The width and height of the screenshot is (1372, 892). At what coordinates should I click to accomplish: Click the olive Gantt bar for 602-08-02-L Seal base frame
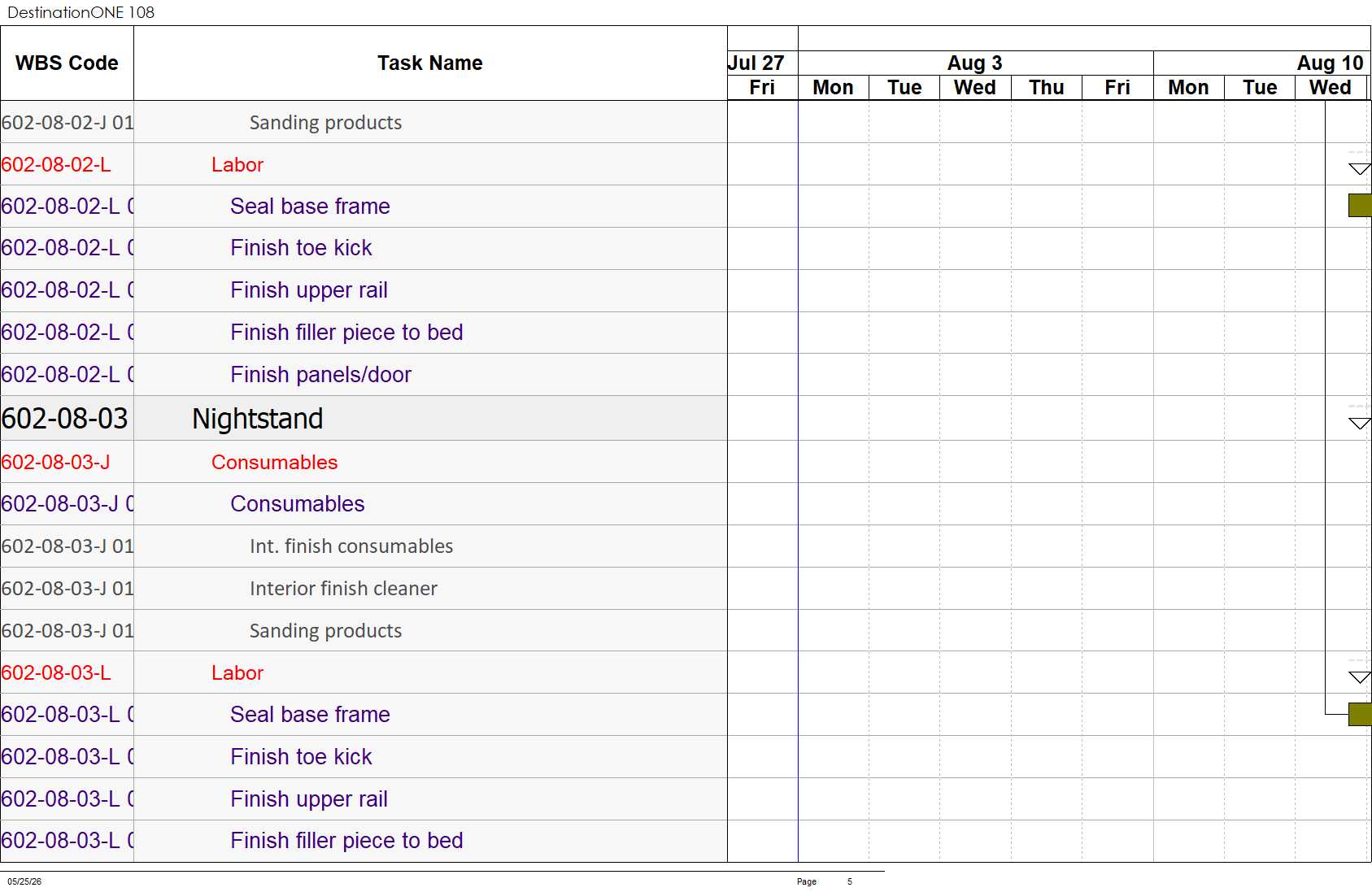click(x=1360, y=206)
